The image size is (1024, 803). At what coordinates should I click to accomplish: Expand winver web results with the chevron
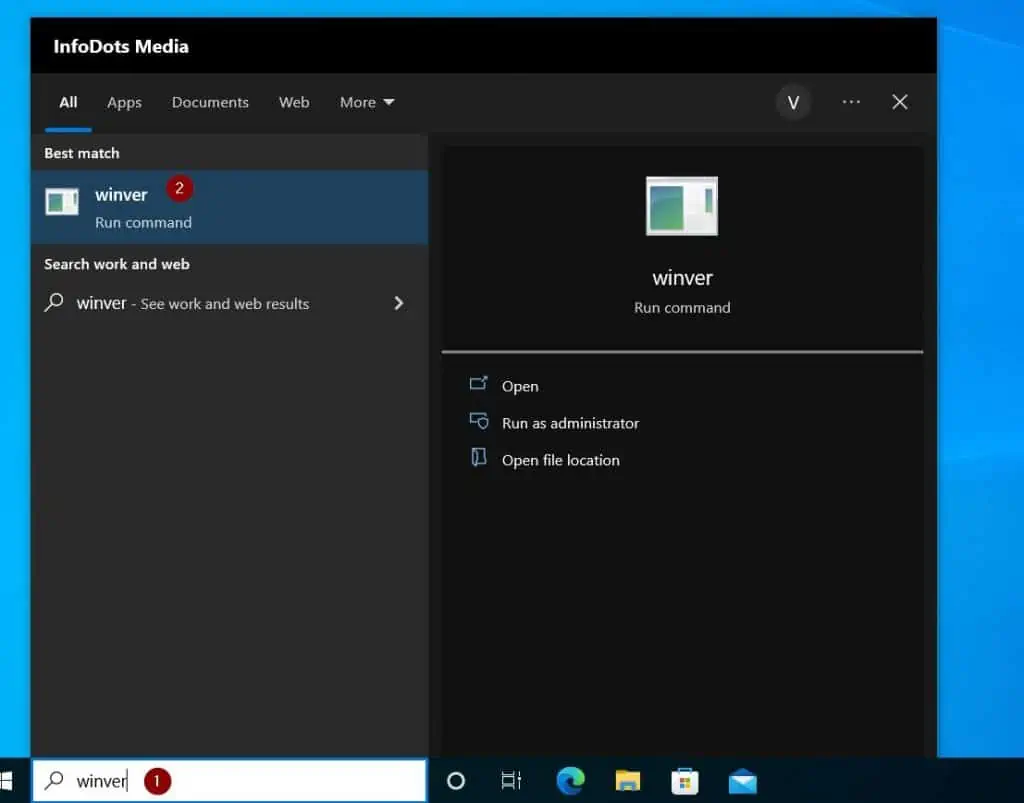398,303
